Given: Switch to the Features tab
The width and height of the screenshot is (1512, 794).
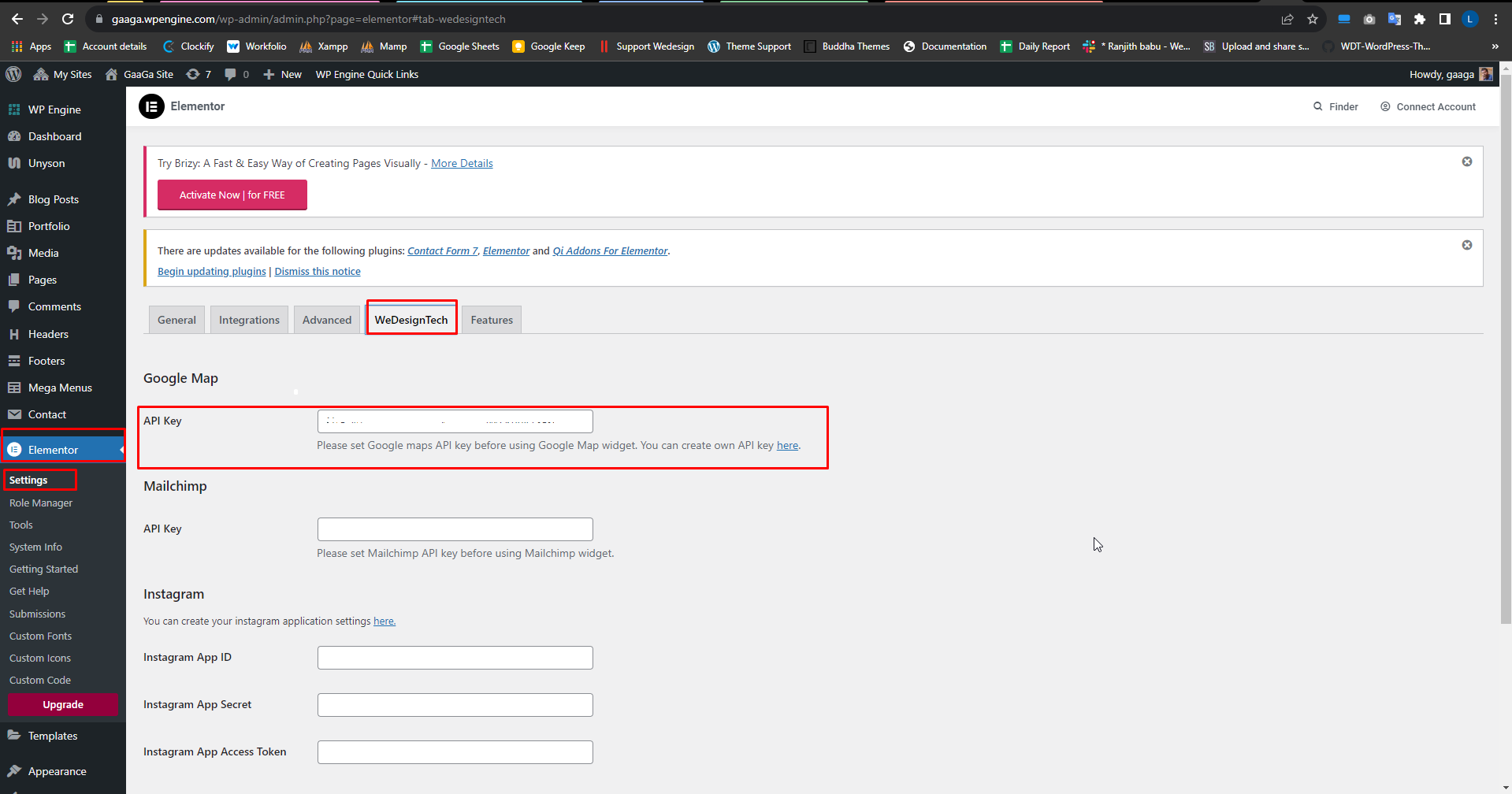Looking at the screenshot, I should (x=492, y=320).
